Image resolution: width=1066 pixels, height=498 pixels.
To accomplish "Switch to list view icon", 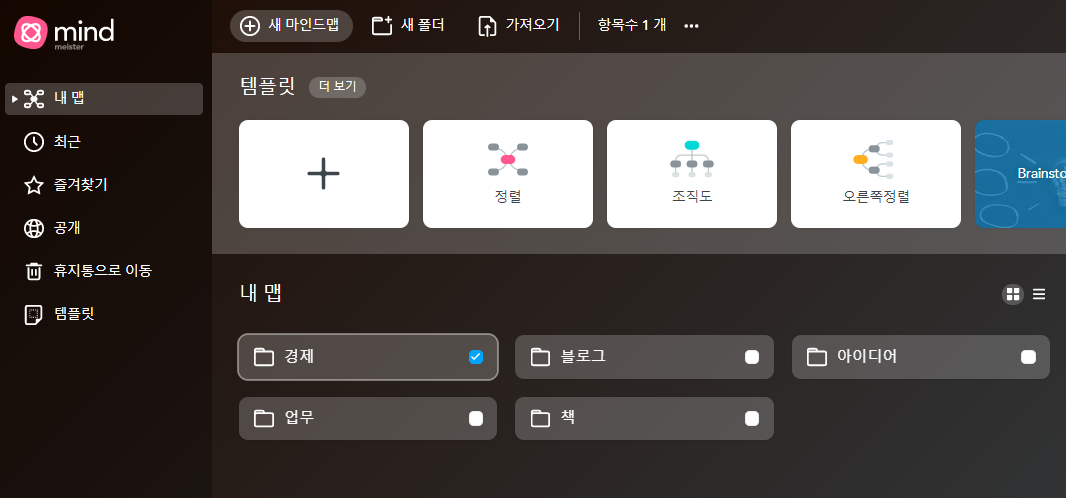I will tap(1039, 294).
